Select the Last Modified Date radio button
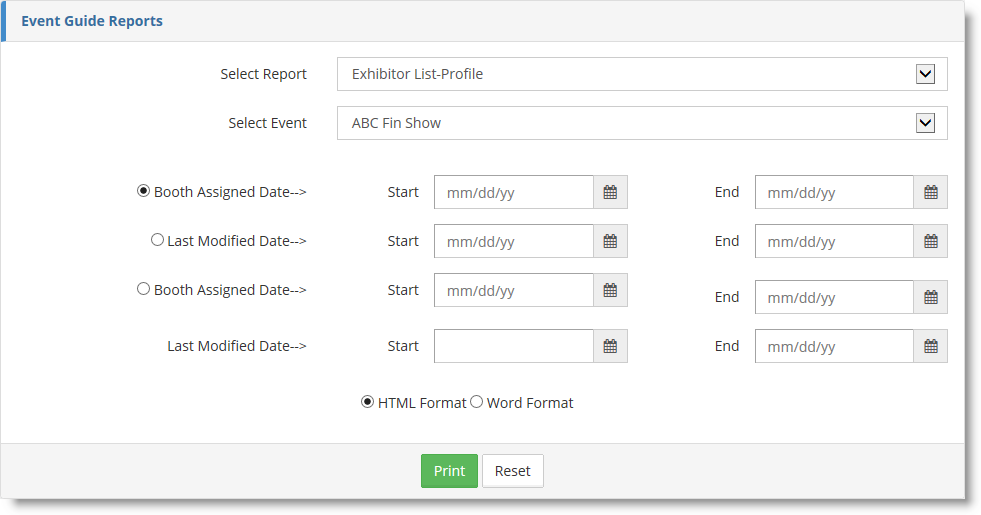This screenshot has width=981, height=515. coord(157,240)
